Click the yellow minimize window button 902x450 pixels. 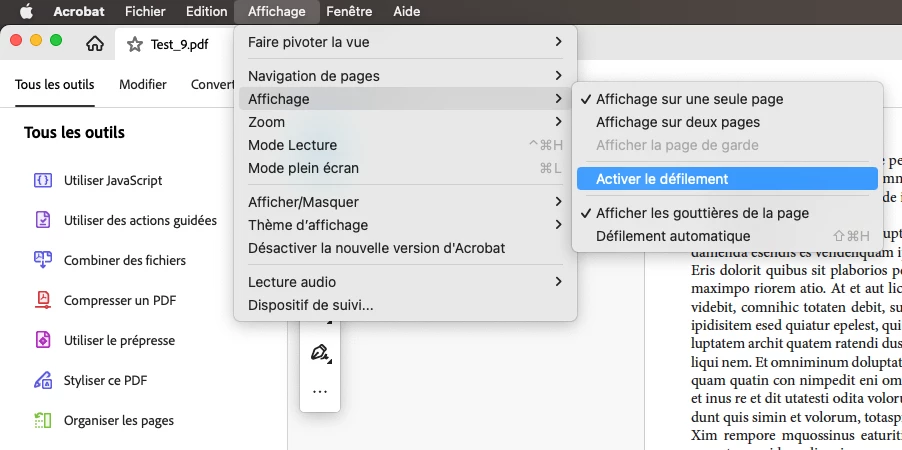(36, 40)
